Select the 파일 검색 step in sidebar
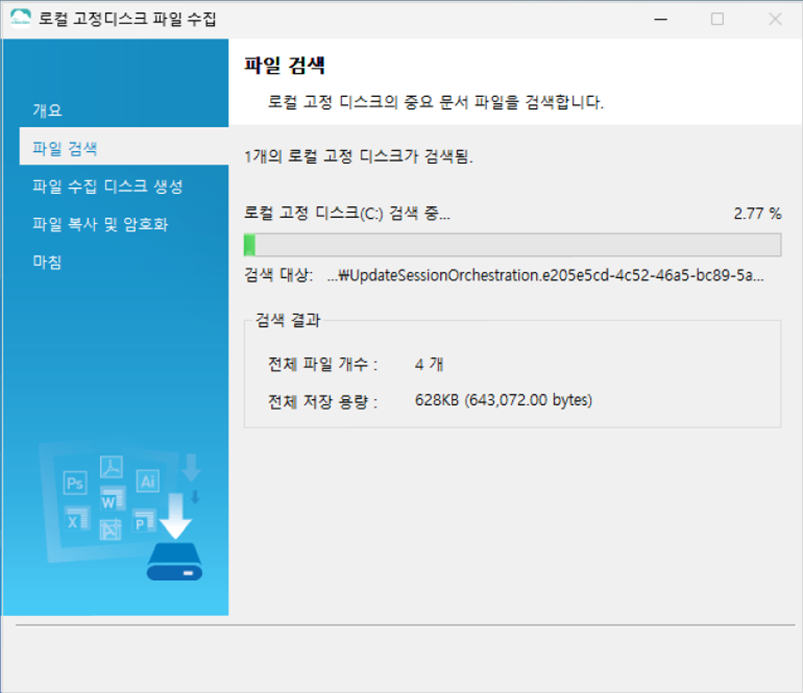803x693 pixels. tap(124, 148)
